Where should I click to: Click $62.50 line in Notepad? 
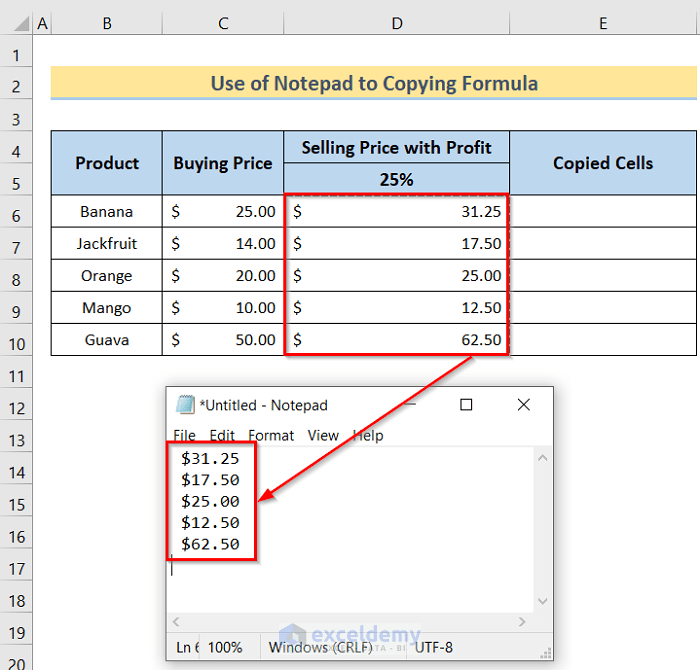coord(210,544)
